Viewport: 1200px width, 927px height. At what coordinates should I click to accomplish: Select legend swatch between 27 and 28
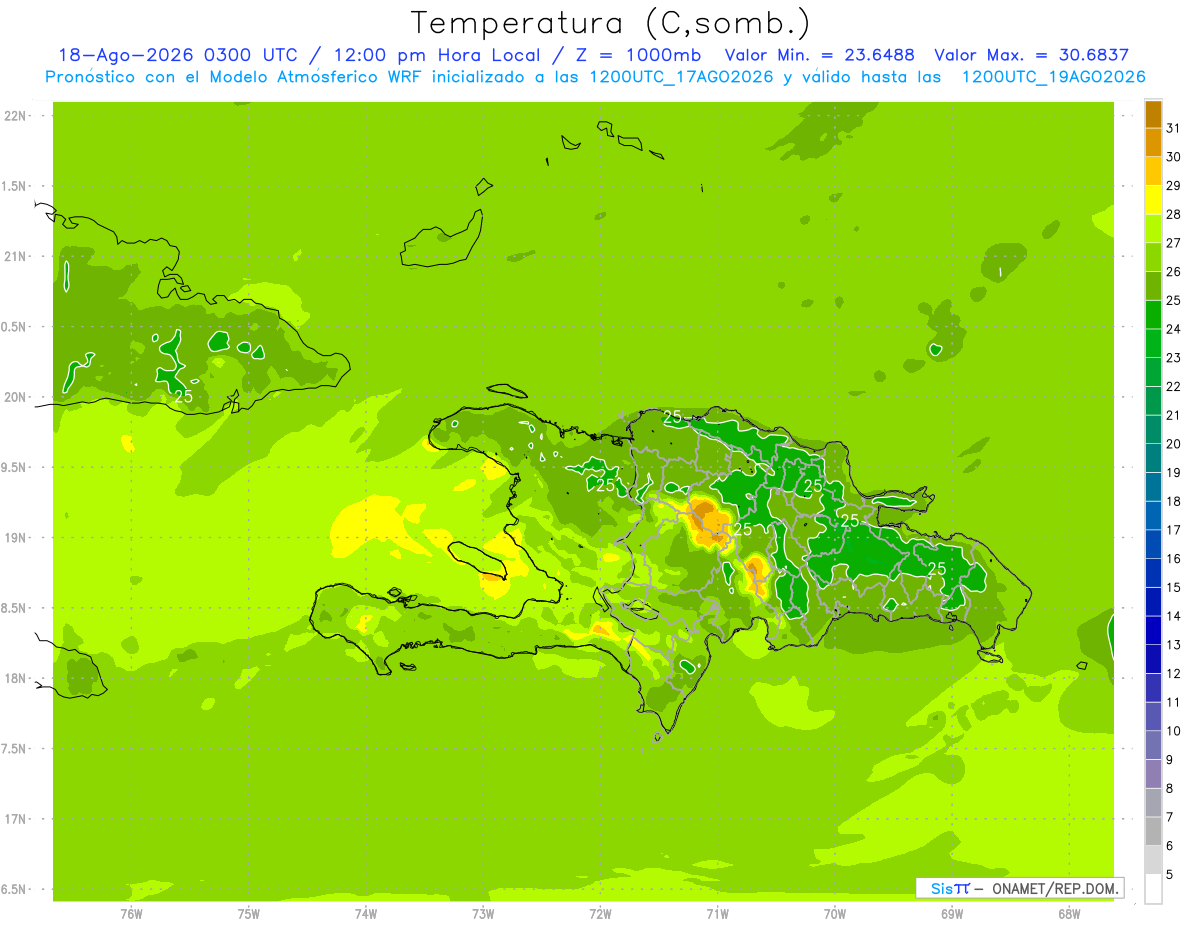1153,229
